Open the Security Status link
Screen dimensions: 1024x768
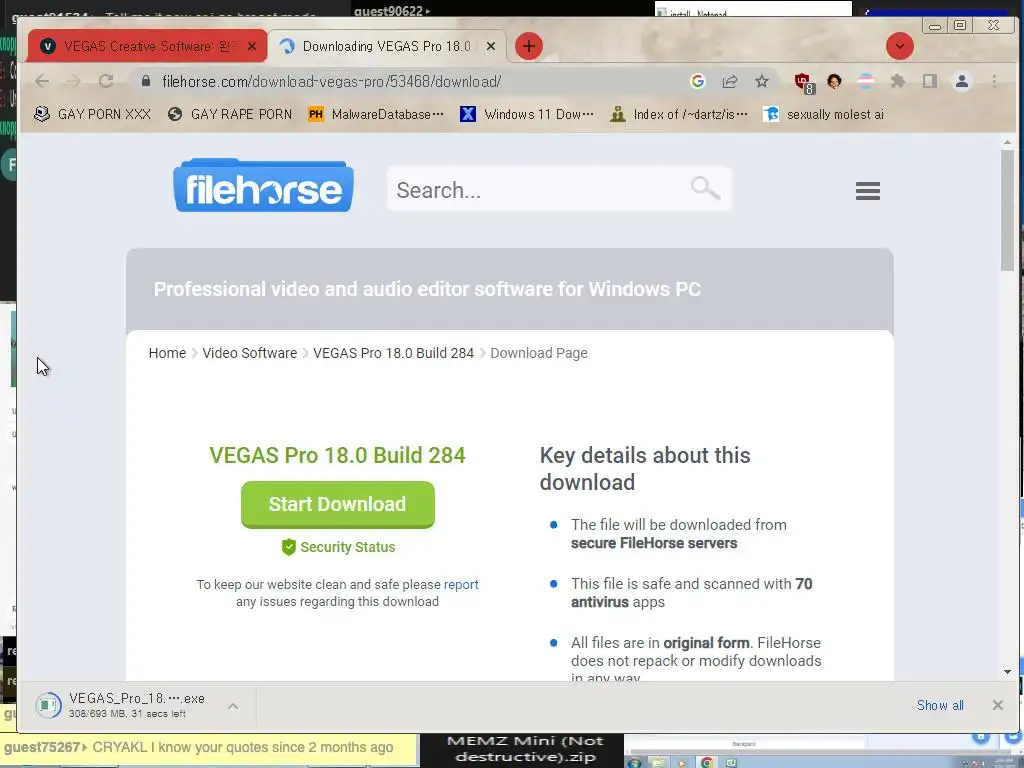point(347,547)
